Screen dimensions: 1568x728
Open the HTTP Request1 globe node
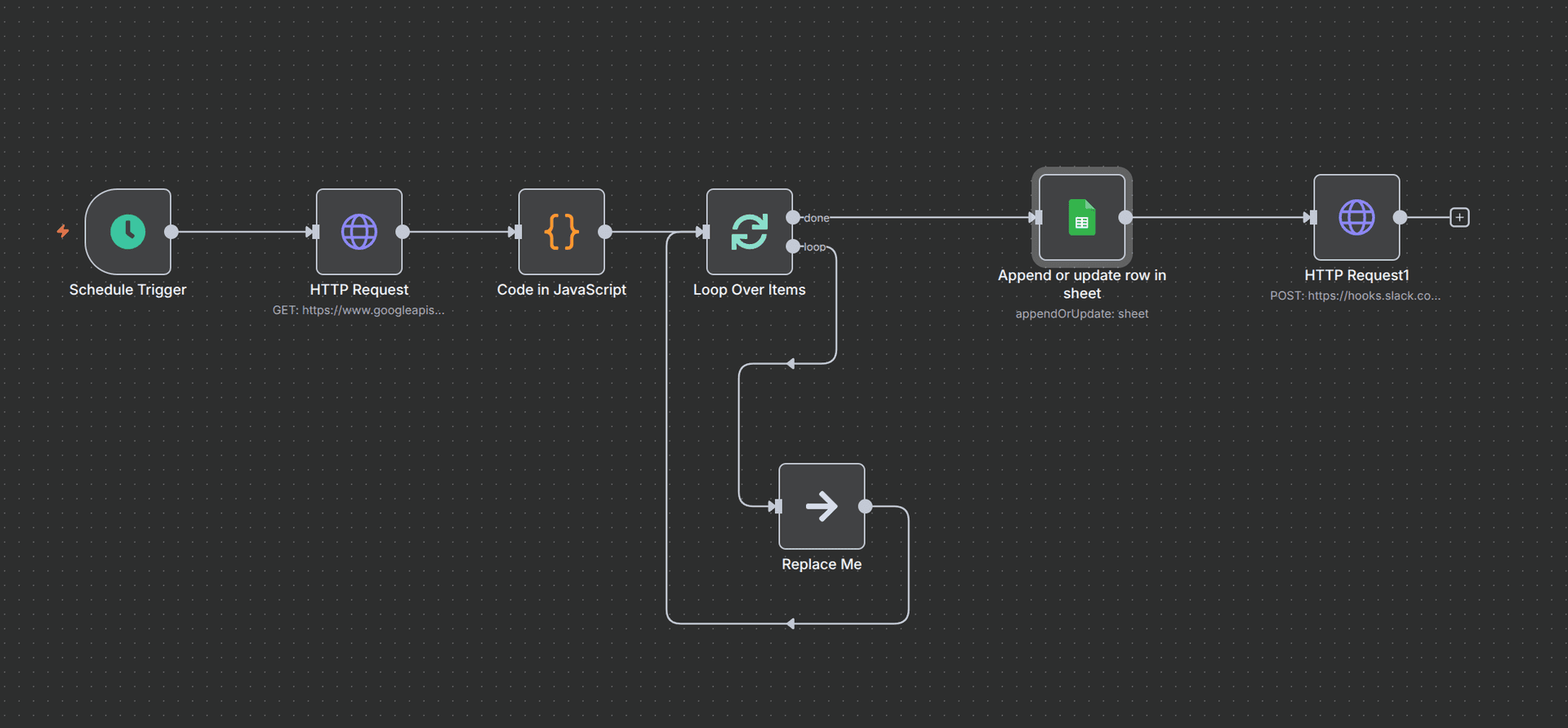(1356, 217)
